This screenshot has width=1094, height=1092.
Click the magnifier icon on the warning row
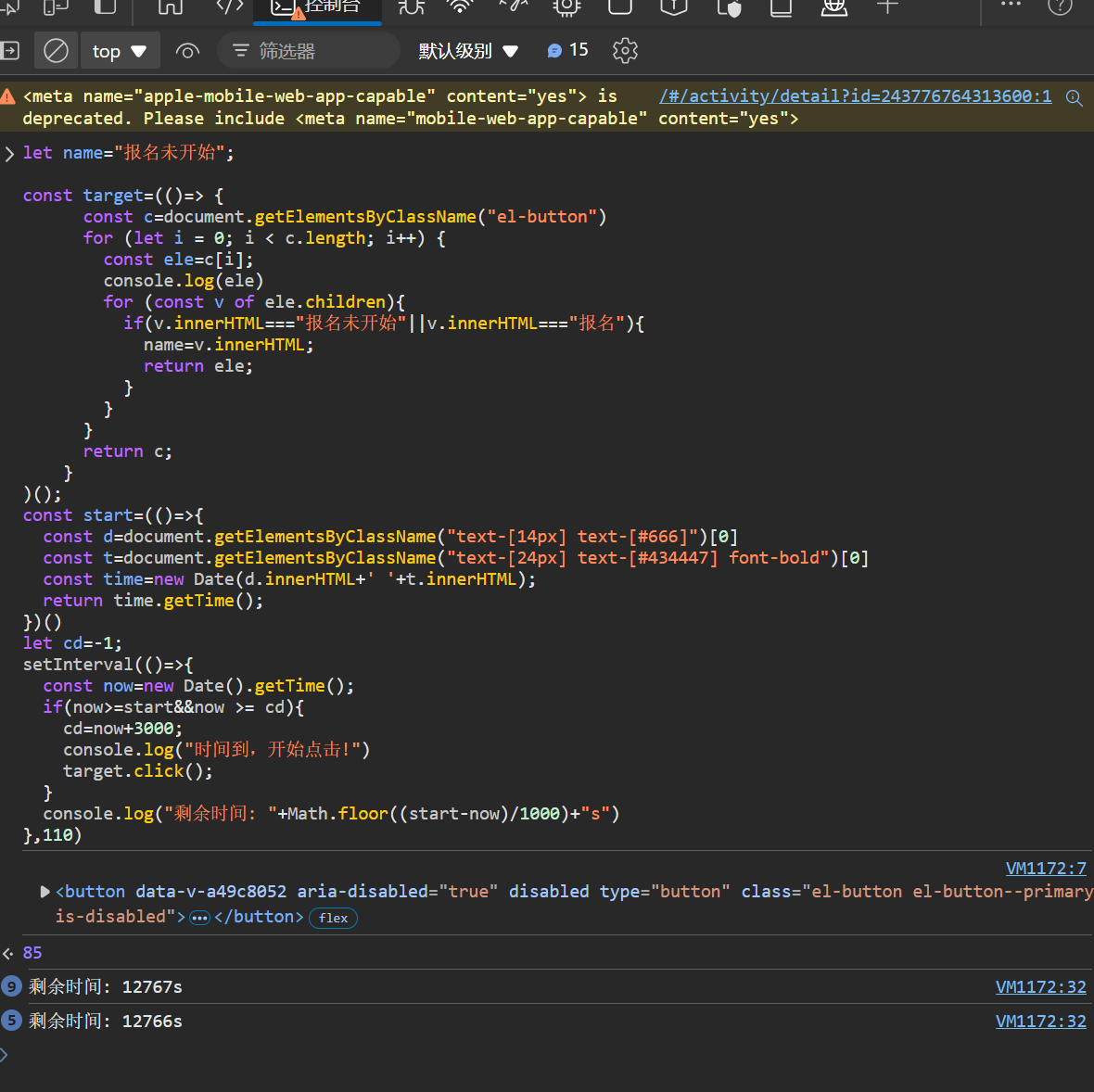1075,98
